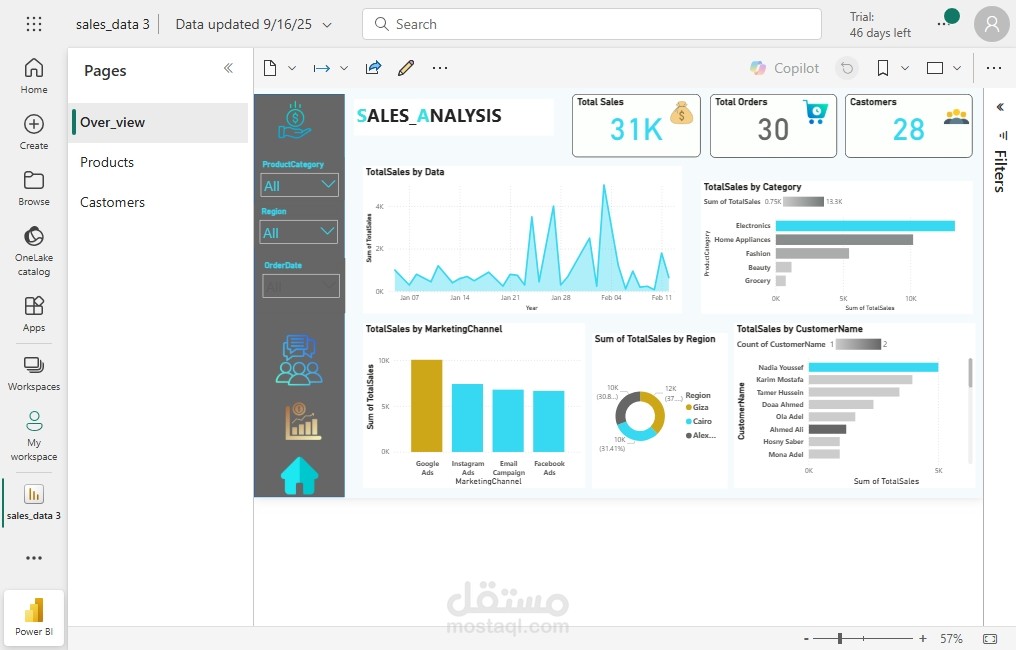The image size is (1016, 650).
Task: Click Trial 46 days left text
Action: point(880,25)
